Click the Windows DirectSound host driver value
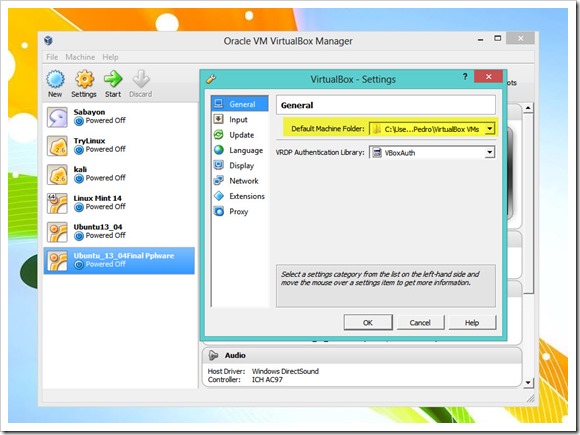Image resolution: width=580 pixels, height=435 pixels. 285,371
